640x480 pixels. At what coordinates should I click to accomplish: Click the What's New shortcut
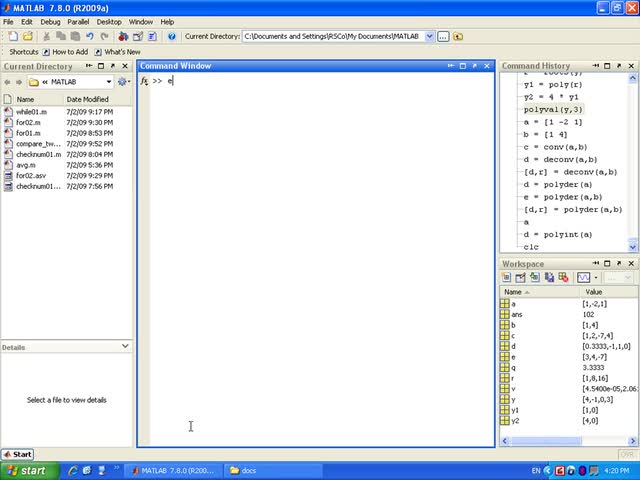(x=118, y=52)
